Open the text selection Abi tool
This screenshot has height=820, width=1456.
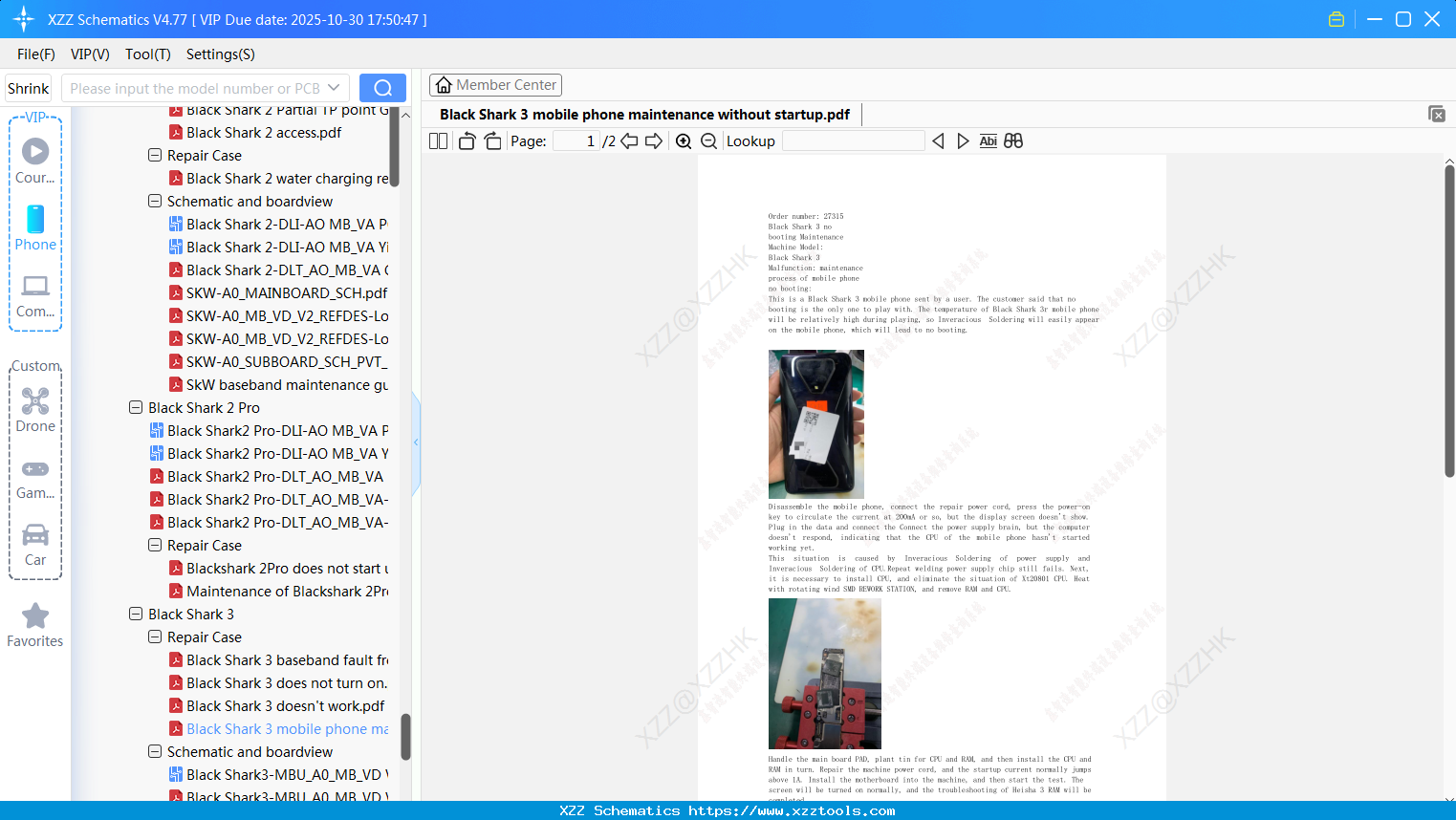click(x=988, y=140)
